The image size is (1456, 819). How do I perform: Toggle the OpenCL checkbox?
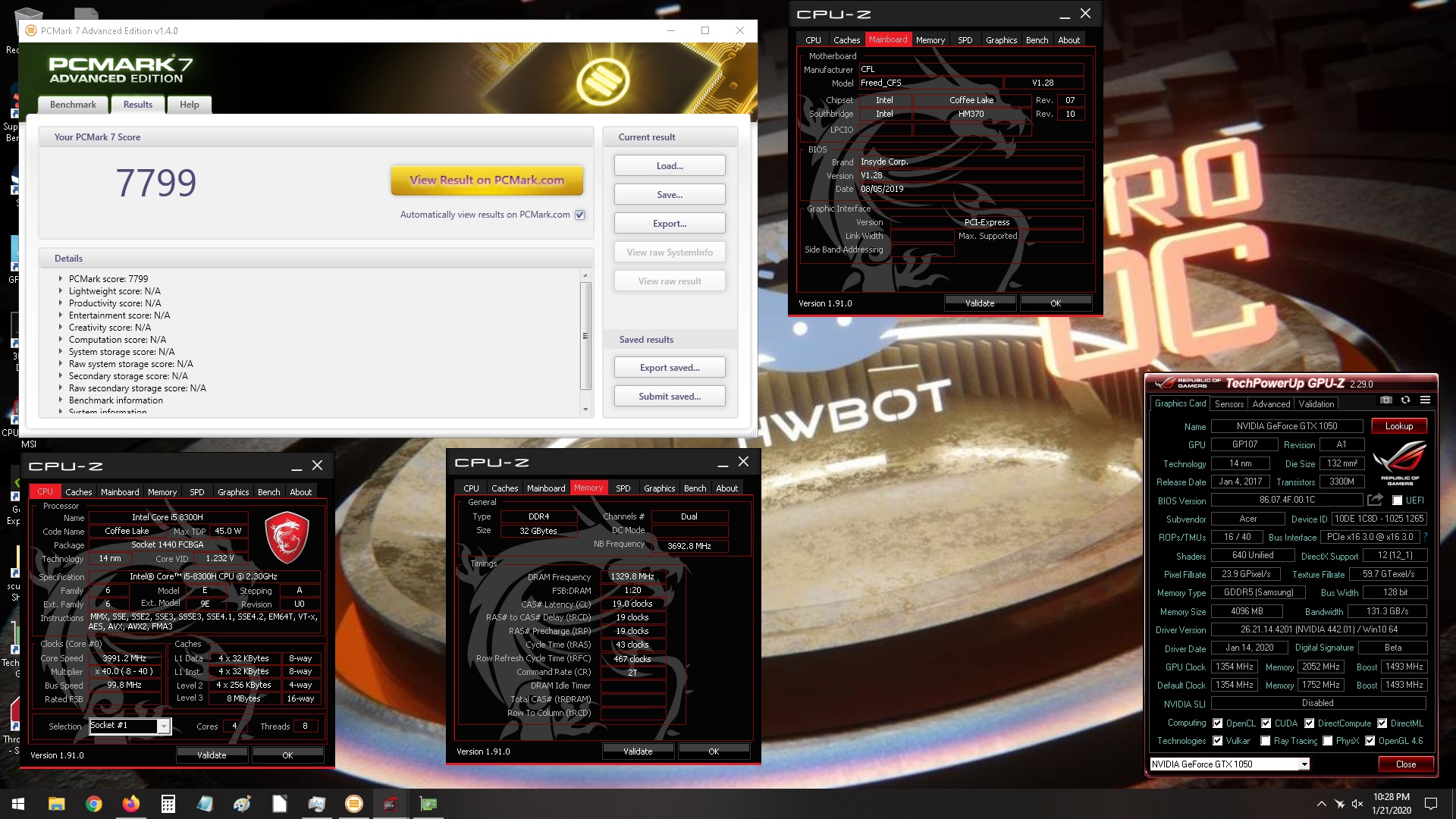tap(1217, 723)
